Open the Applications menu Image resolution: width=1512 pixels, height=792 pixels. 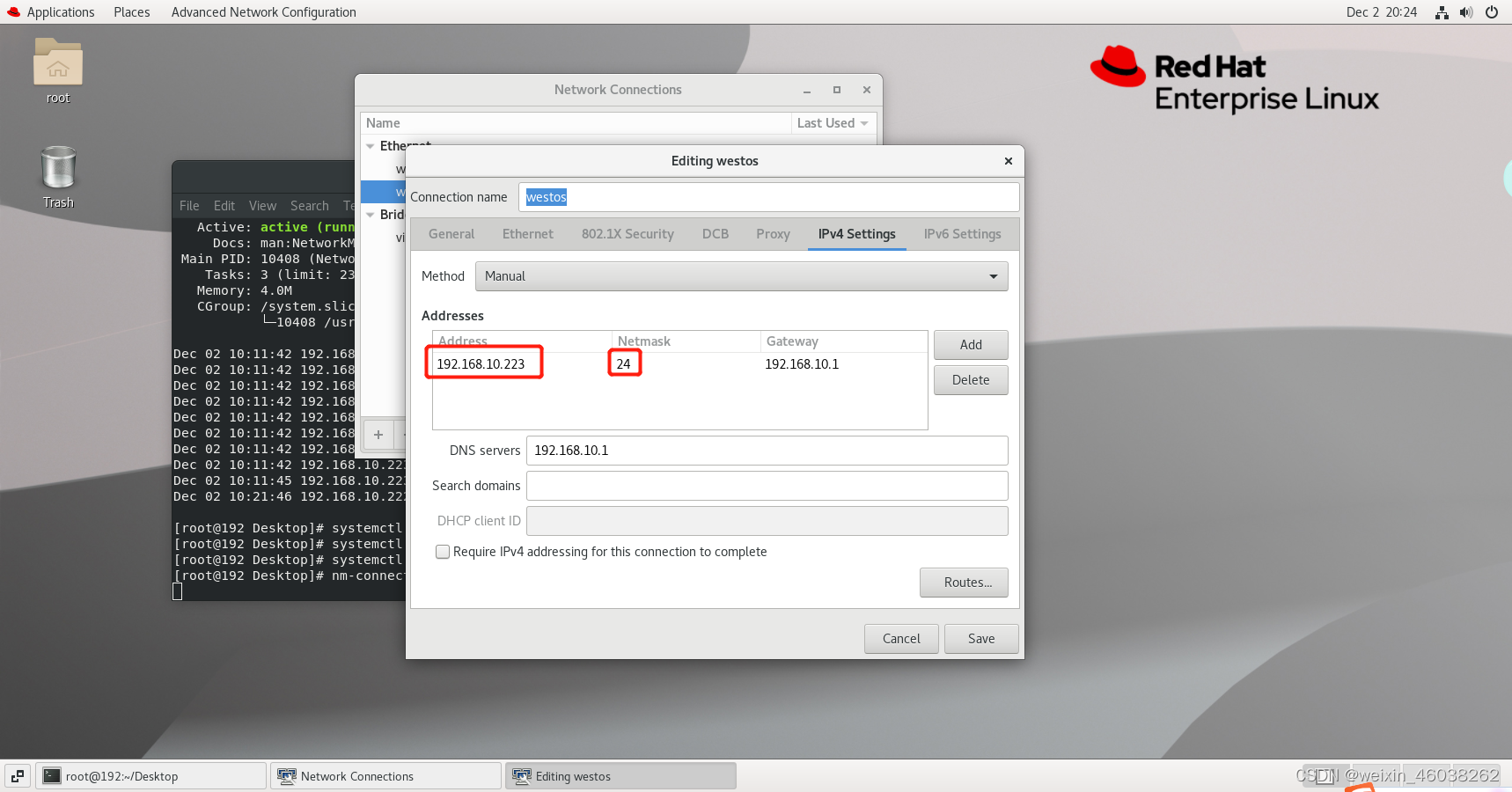[61, 12]
